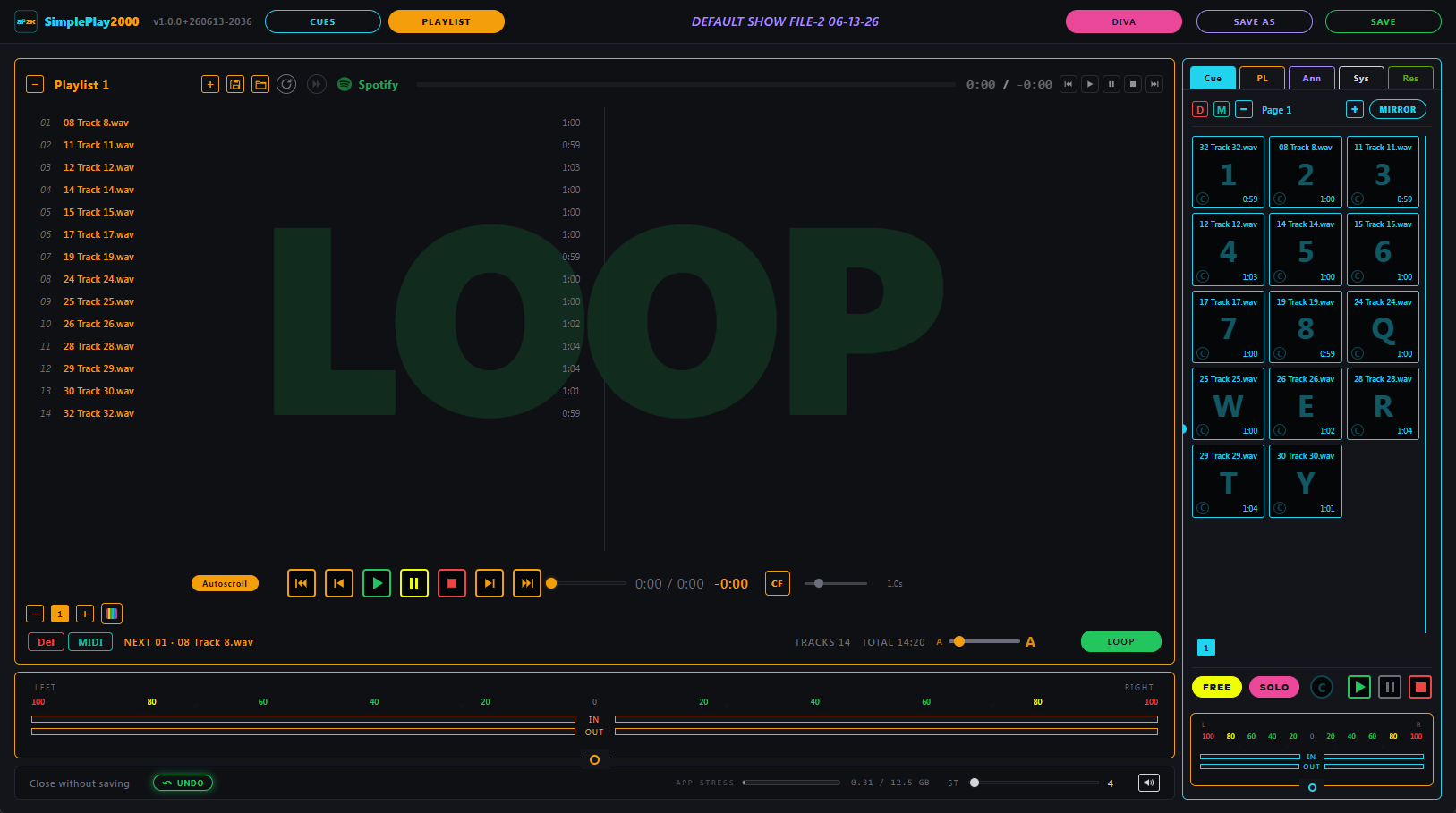Screen dimensions: 1456x813
Task: Toggle the MIDI button under the playlist
Action: coord(90,642)
